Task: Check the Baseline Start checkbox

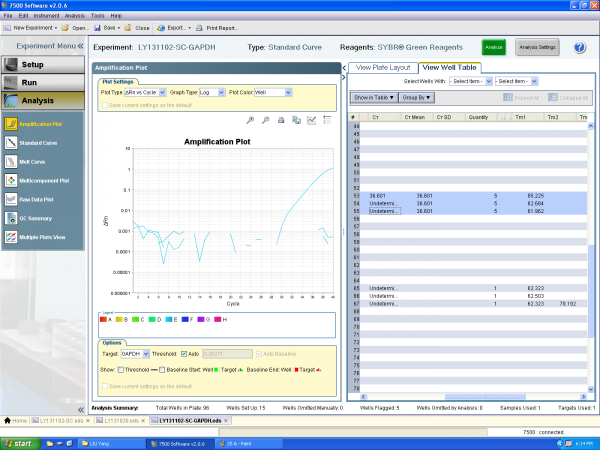Action: pos(163,369)
